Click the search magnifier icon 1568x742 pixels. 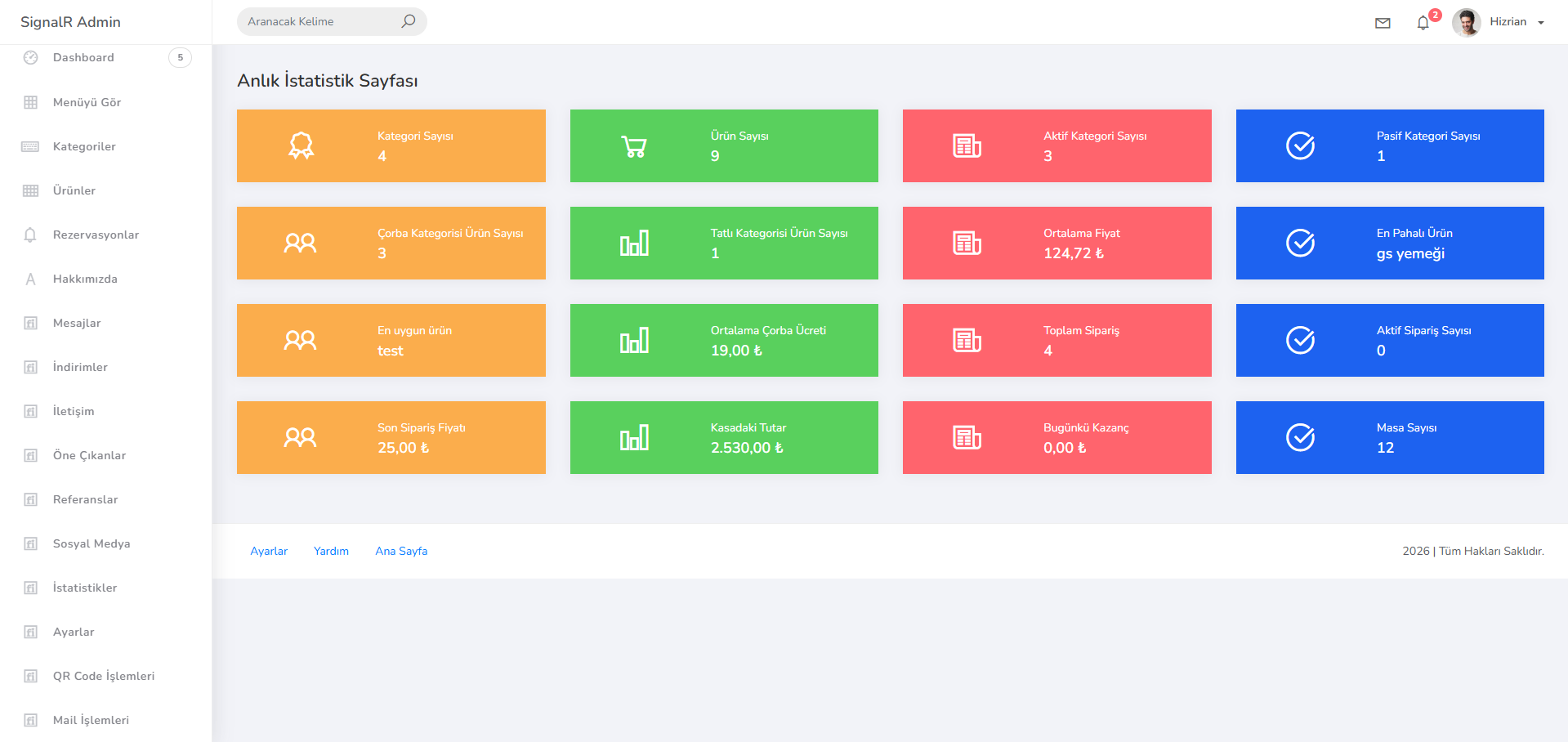(x=408, y=21)
